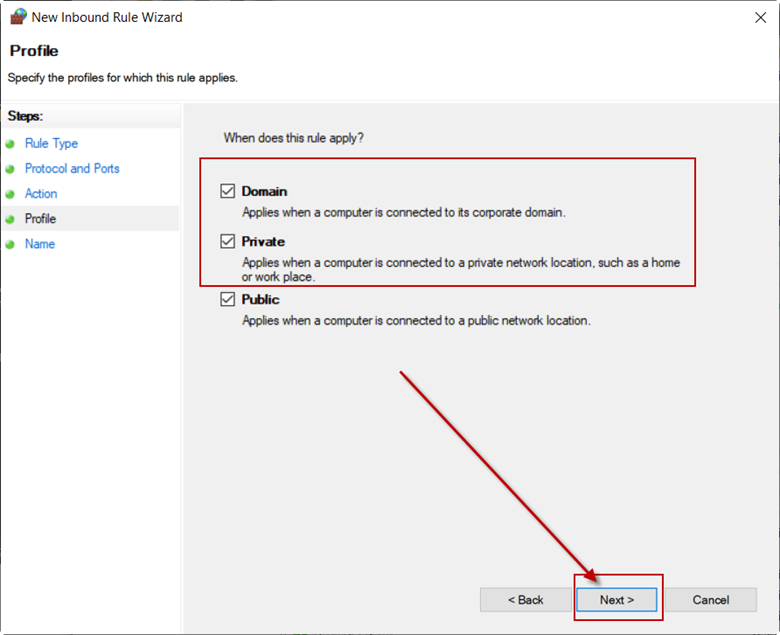Click green bullet beside Rule Type step
The image size is (780, 635).
(x=10, y=144)
